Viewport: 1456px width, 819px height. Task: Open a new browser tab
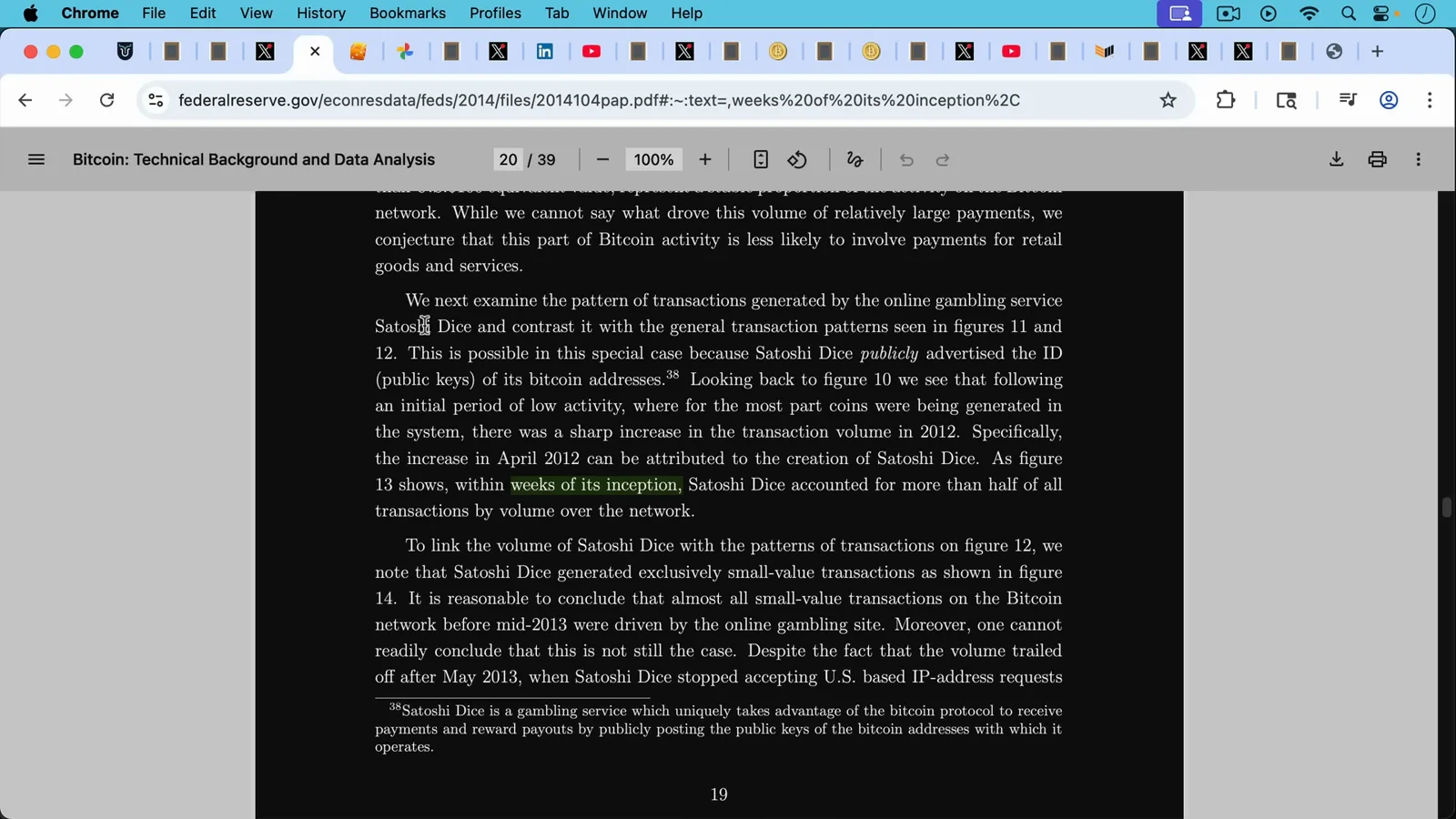click(1378, 51)
